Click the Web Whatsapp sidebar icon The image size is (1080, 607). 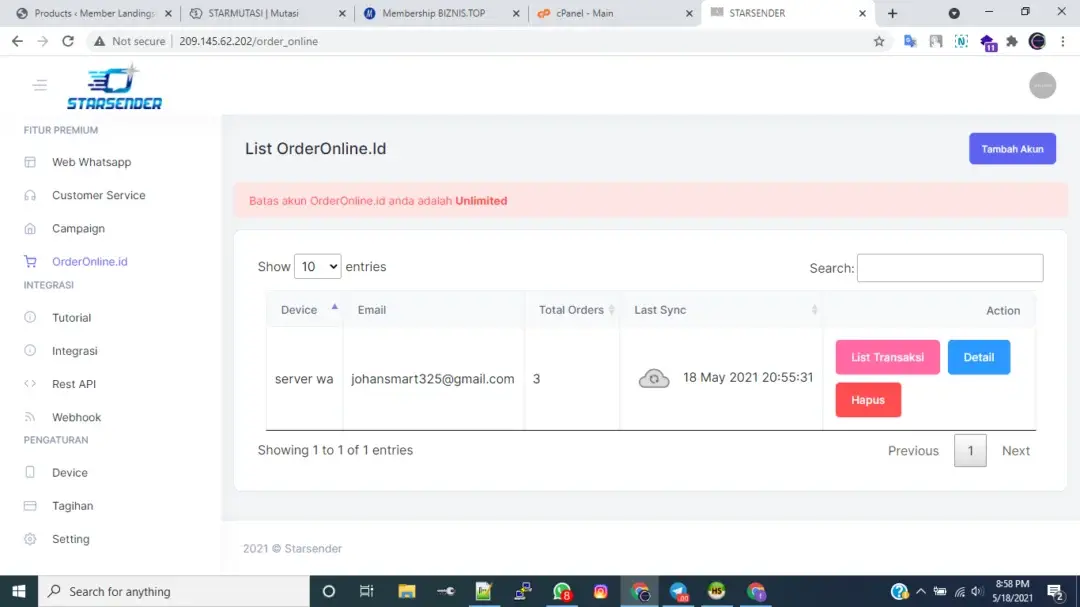(x=30, y=162)
